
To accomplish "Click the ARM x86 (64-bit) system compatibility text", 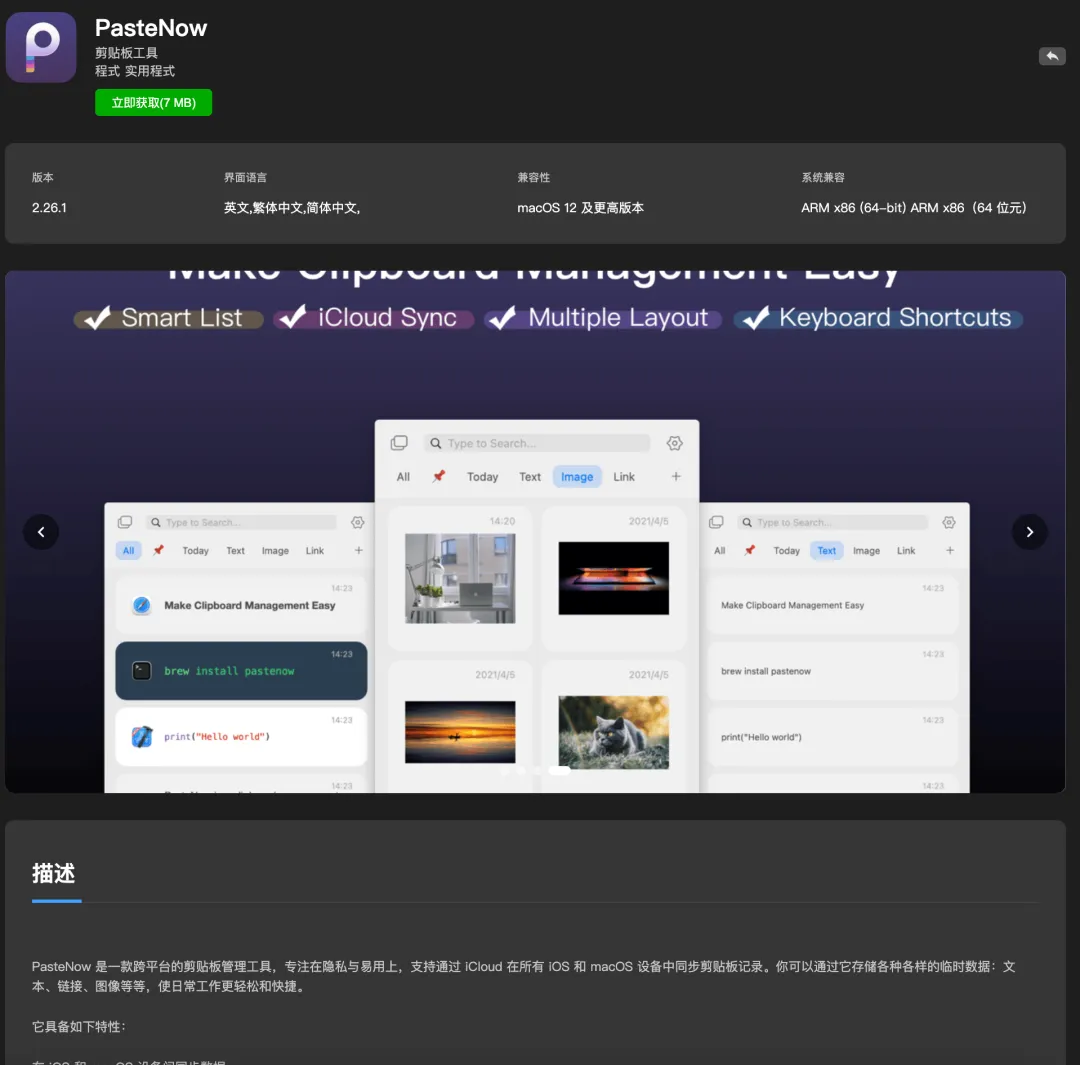I will (x=913, y=207).
